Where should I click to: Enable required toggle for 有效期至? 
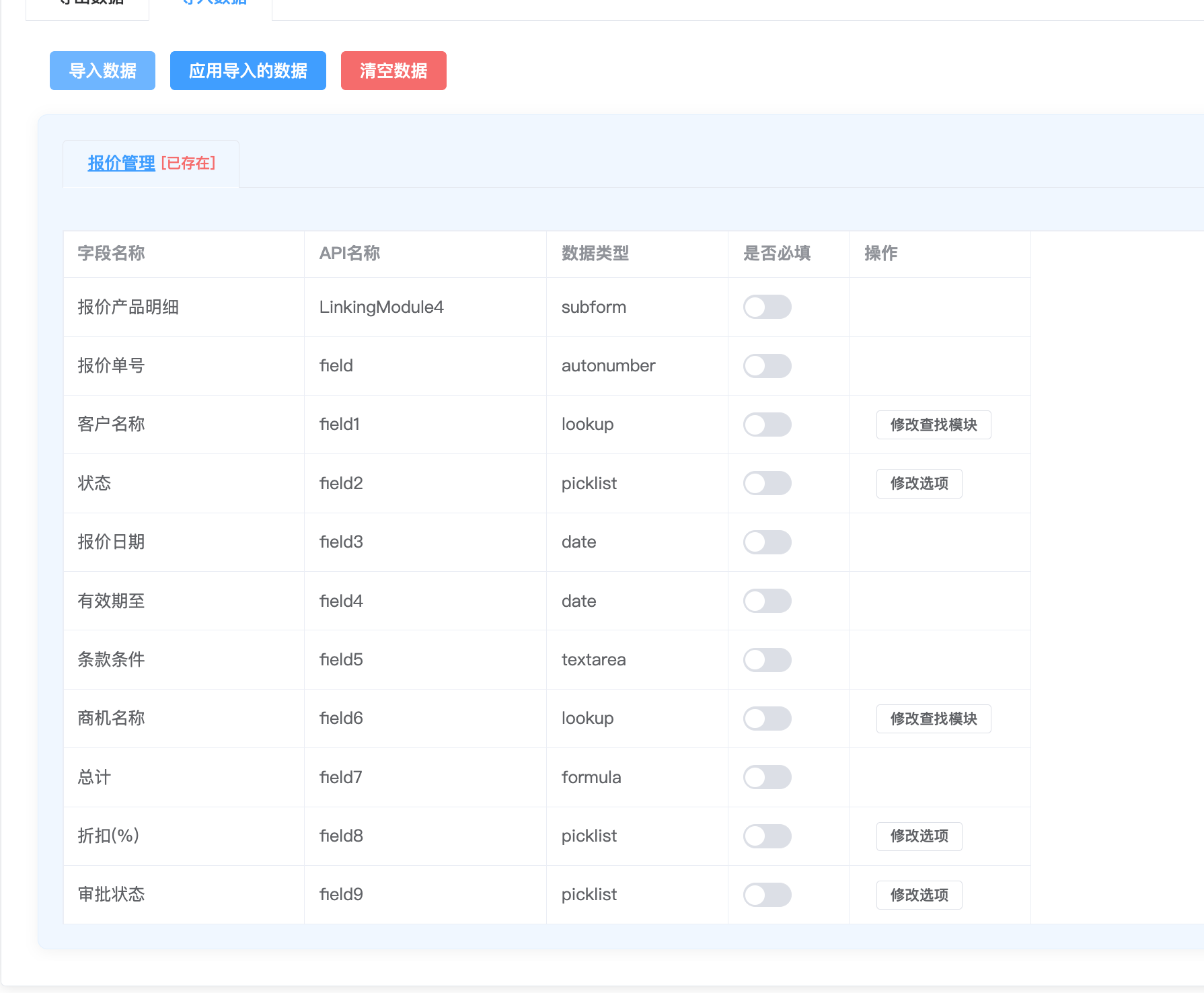(x=767, y=601)
